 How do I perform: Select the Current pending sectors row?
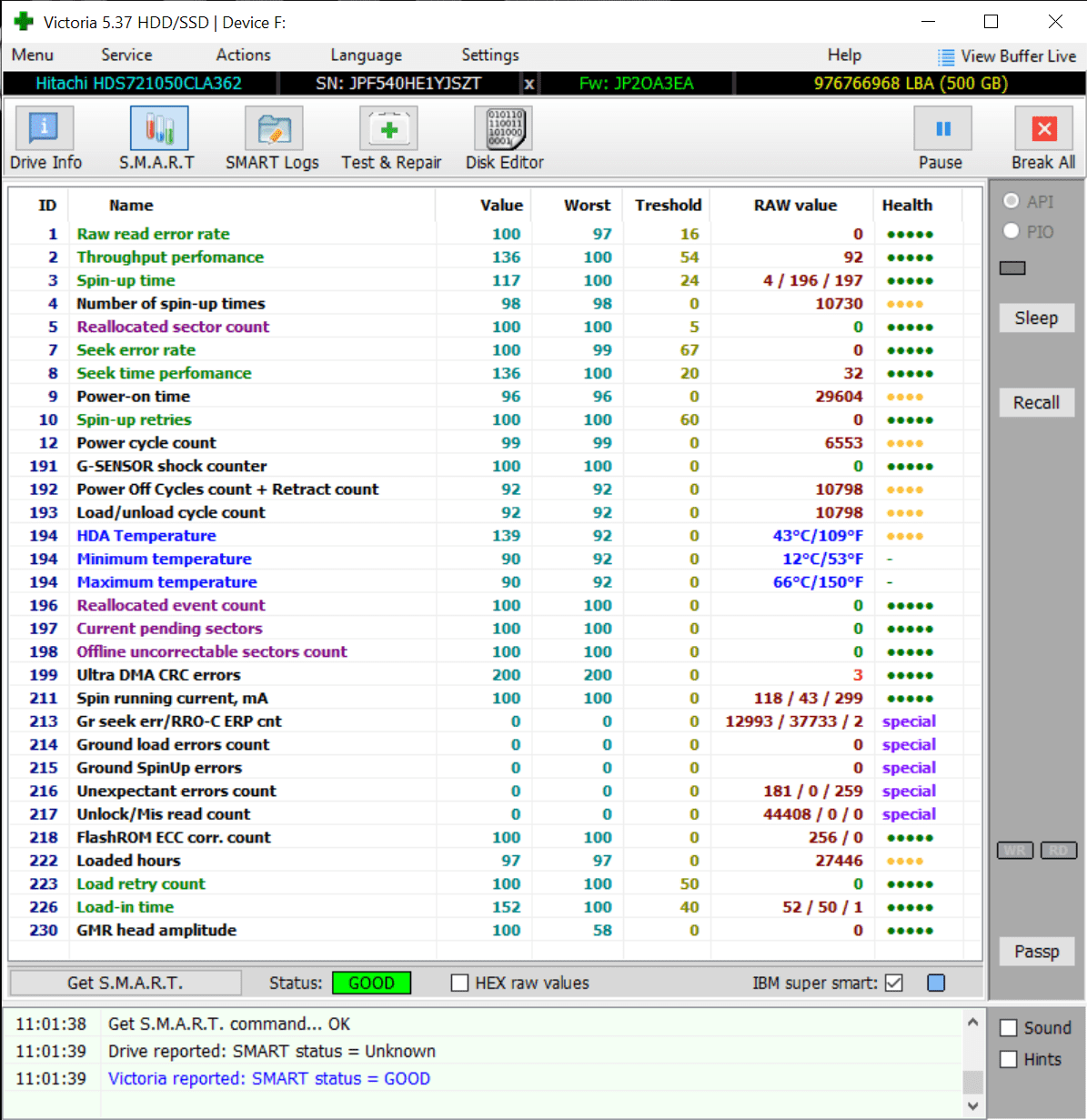point(495,629)
